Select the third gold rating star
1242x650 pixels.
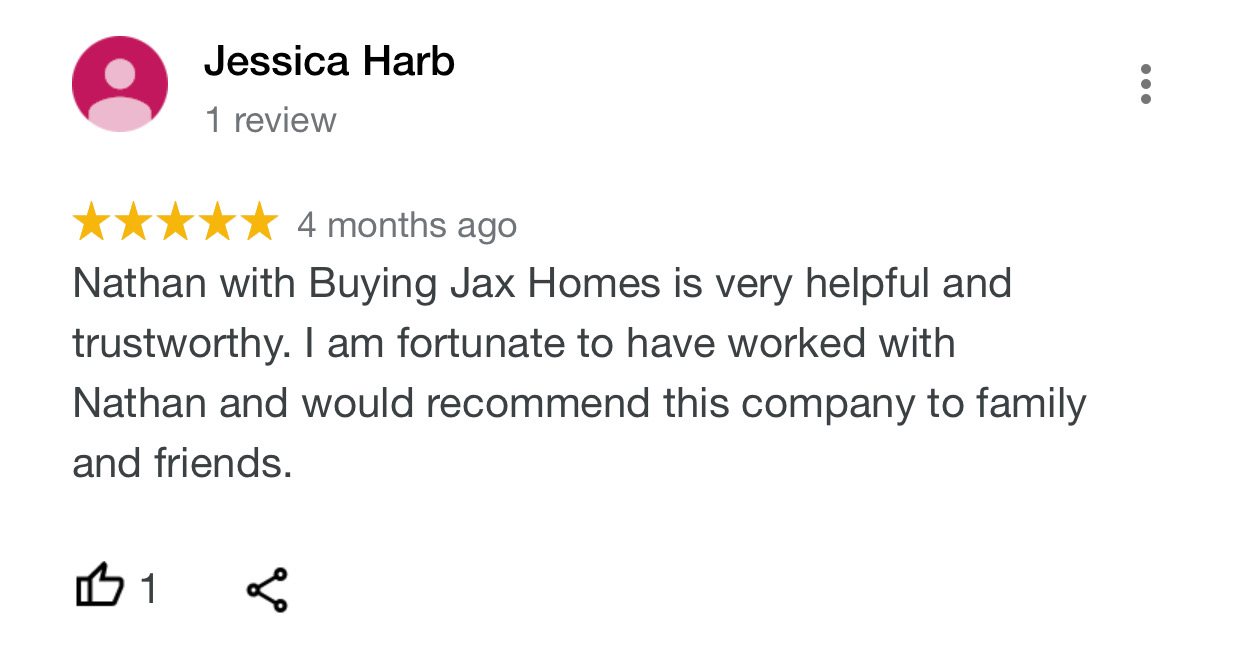[174, 222]
